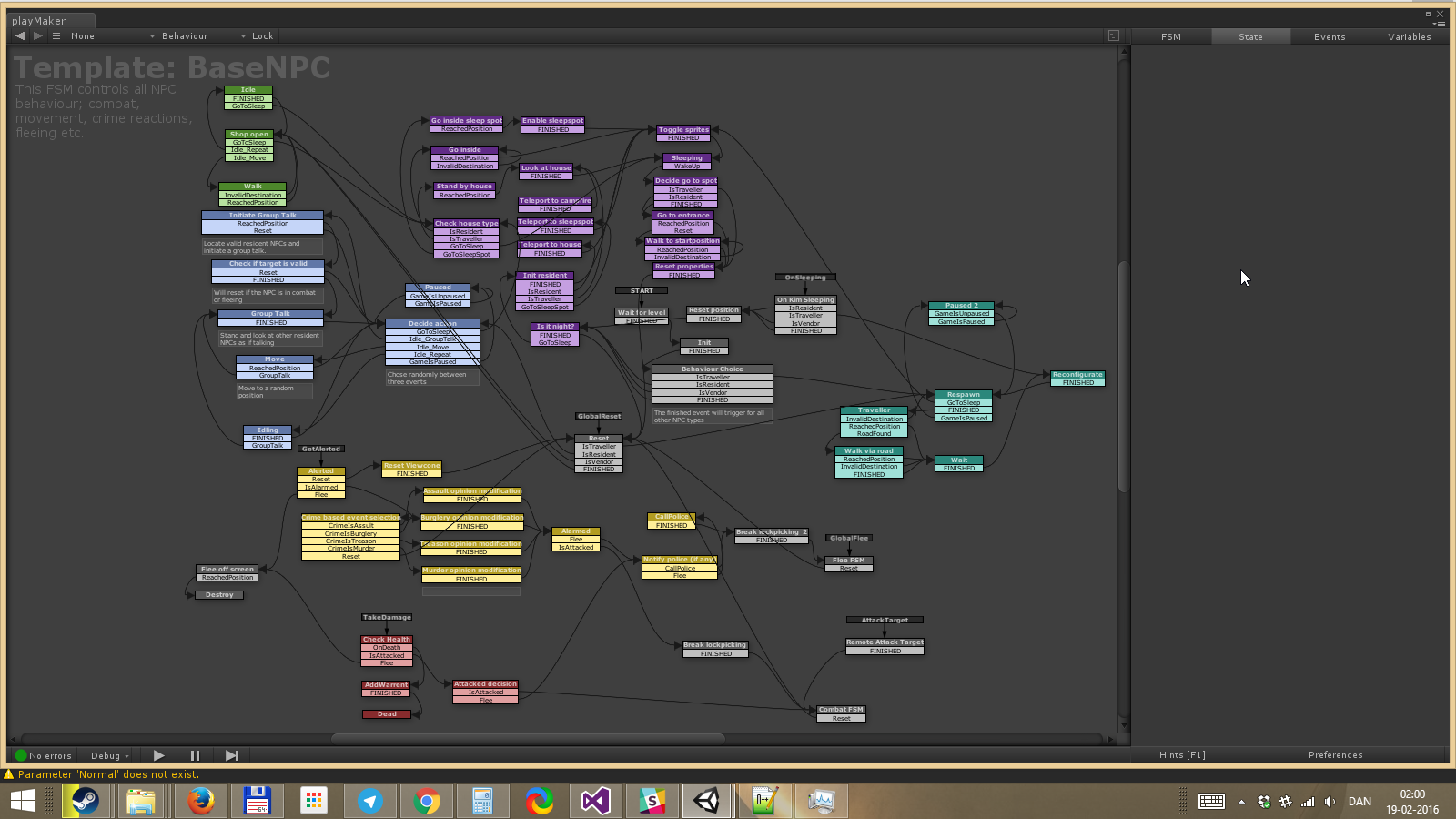Click the START global transition label

642,291
